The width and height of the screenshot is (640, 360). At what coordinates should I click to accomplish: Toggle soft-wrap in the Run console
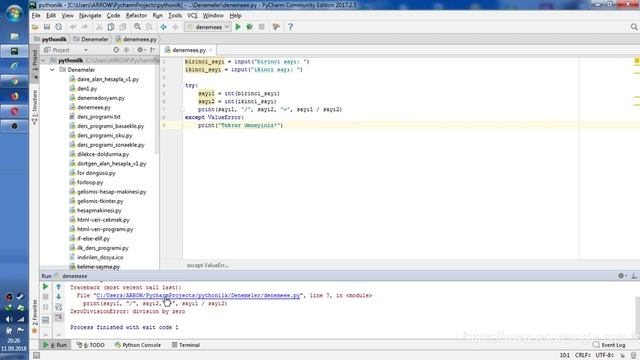58,307
